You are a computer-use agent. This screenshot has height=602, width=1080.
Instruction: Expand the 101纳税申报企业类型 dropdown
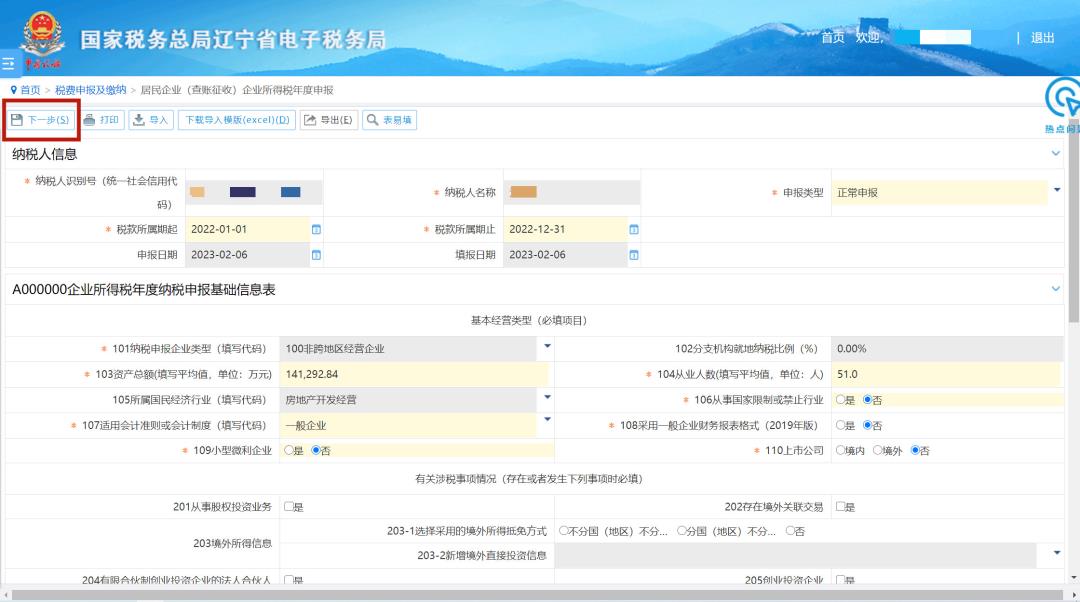point(547,346)
